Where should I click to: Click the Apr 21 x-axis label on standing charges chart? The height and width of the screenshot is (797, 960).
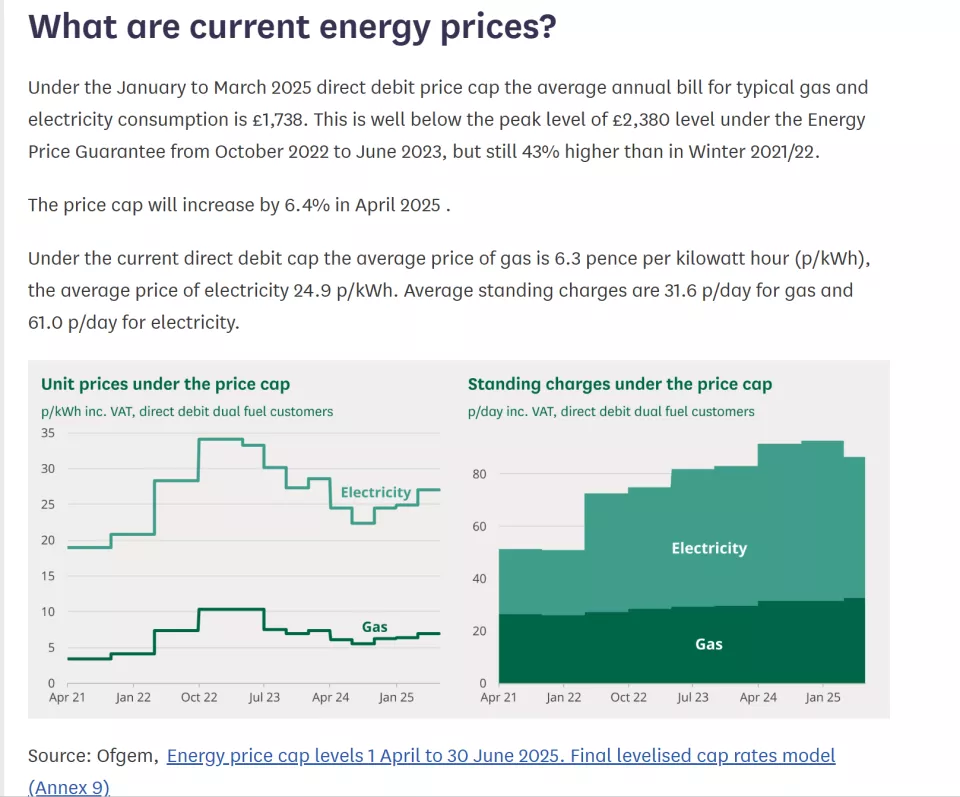[498, 697]
